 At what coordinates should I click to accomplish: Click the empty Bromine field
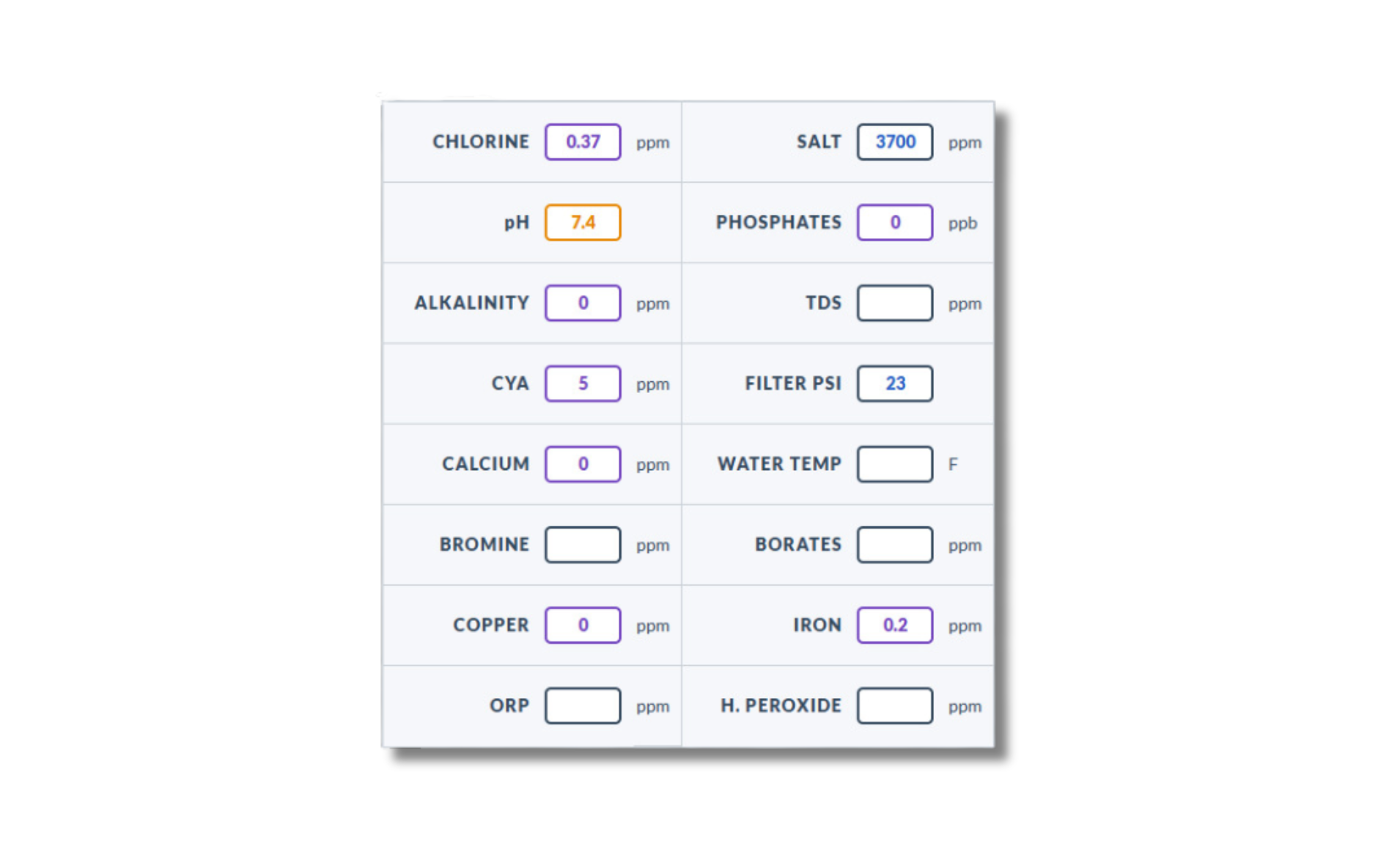[x=582, y=545]
